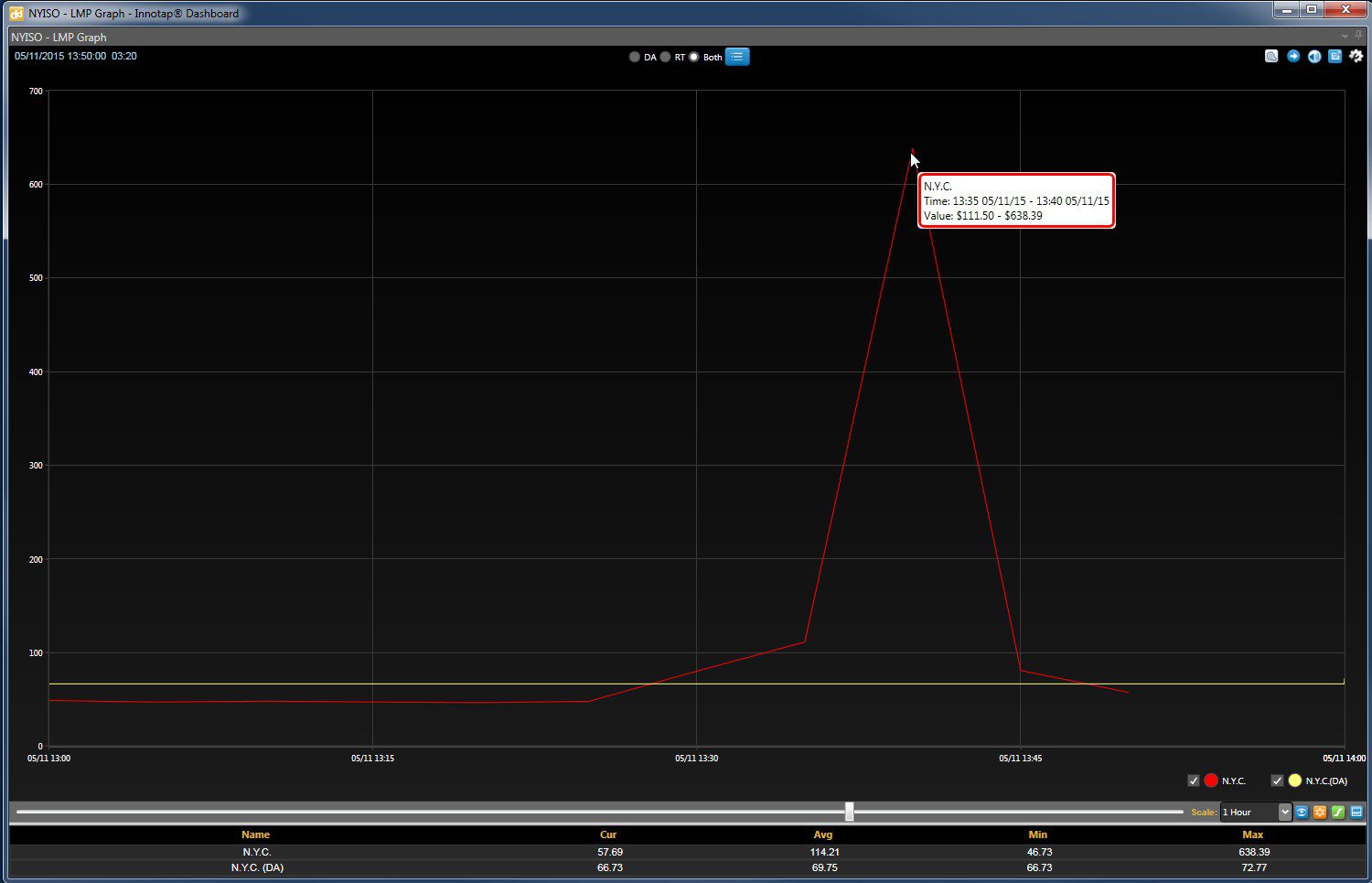Screen dimensions: 1372x883
Task: Click the timeline slider handle
Action: [x=850, y=812]
